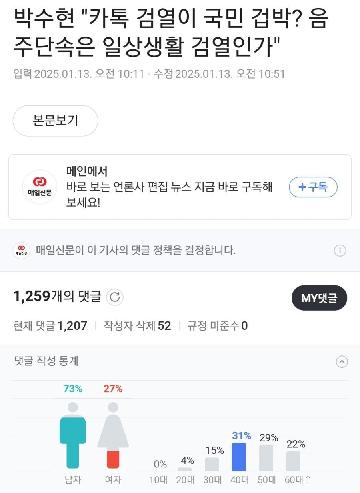Click the 1,259개의 댓글 heading
The height and width of the screenshot is (493, 360).
click(57, 296)
